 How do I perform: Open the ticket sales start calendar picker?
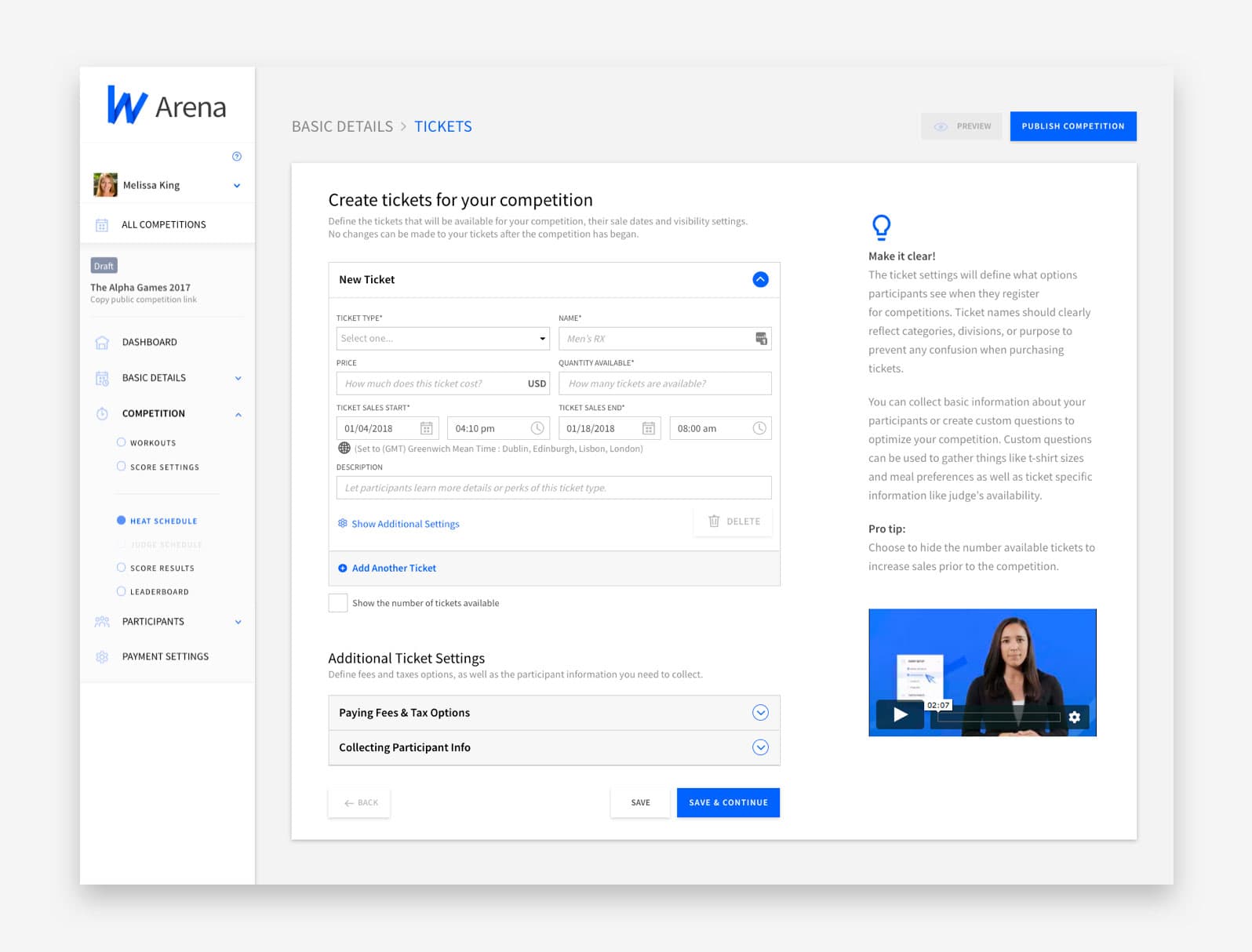(x=427, y=428)
